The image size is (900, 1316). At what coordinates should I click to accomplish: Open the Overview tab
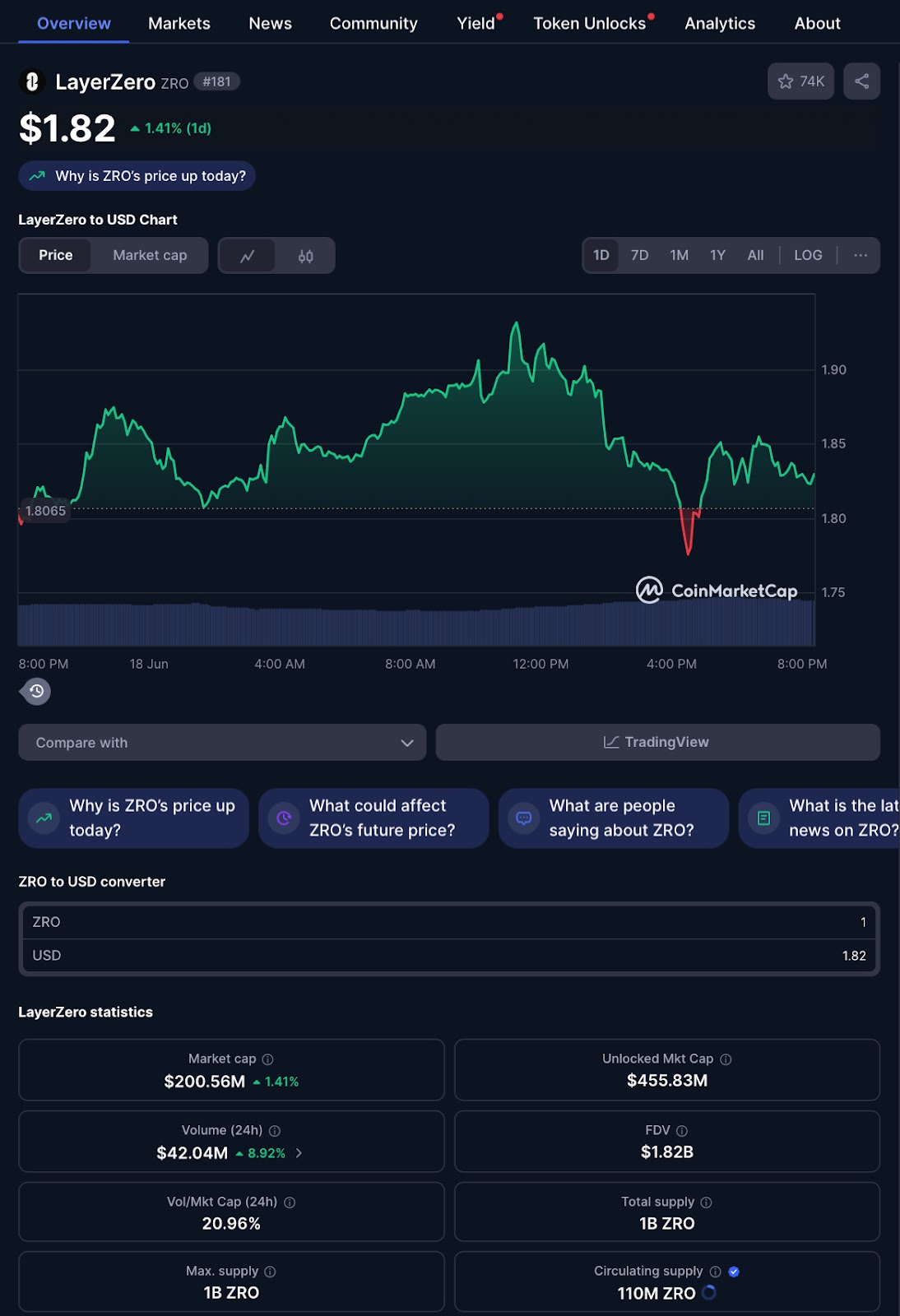tap(74, 23)
